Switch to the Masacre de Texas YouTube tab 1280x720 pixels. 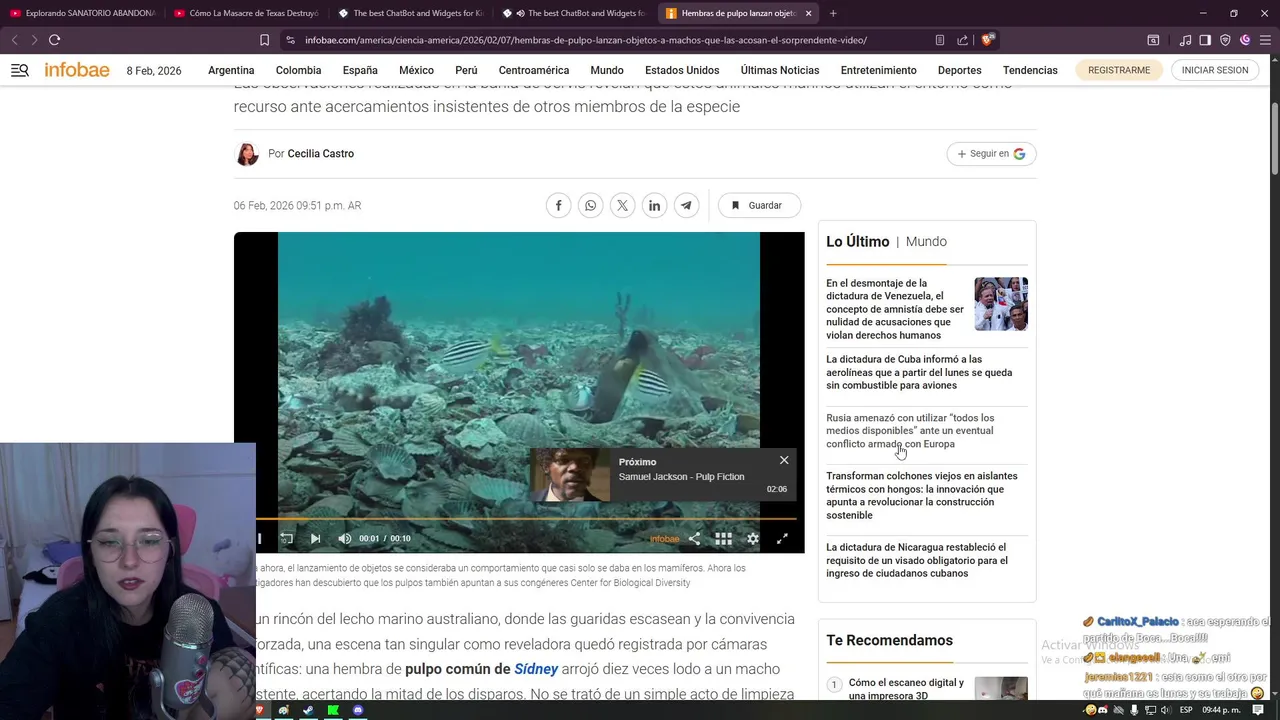pyautogui.click(x=246, y=13)
